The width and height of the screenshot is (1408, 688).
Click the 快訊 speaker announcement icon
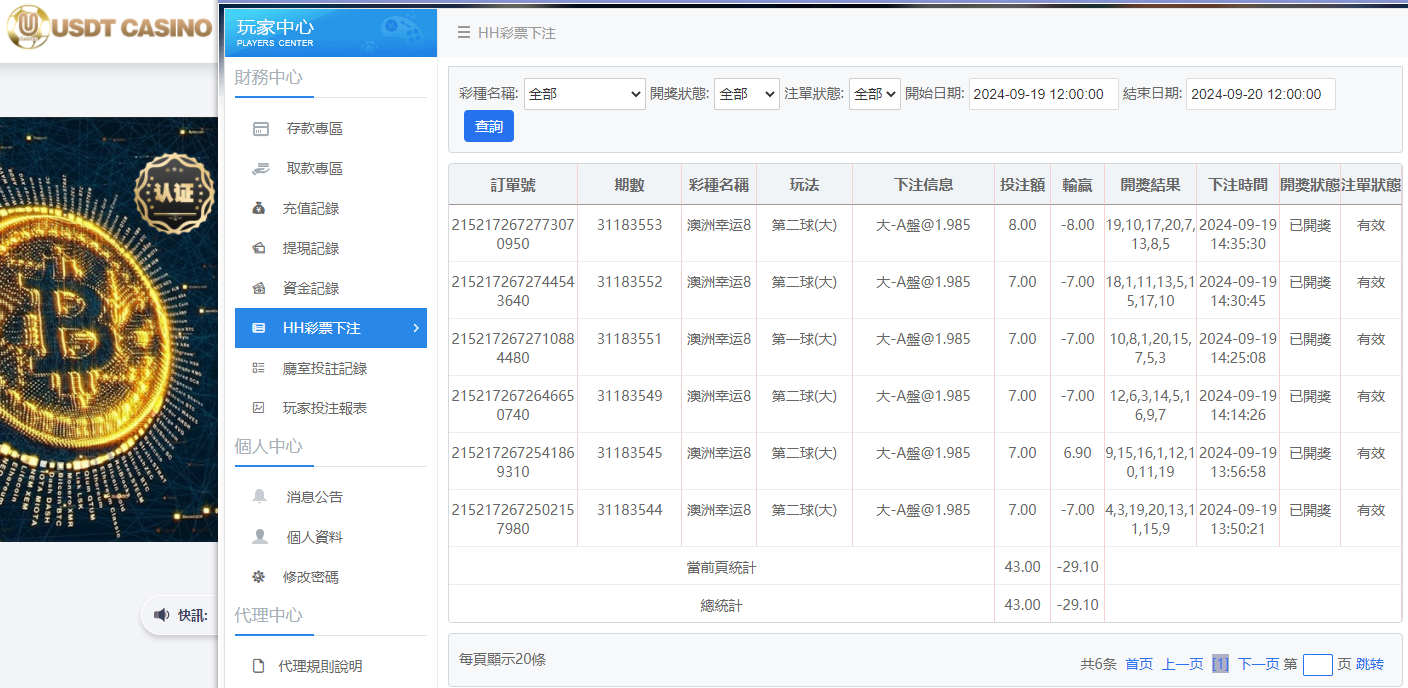(x=162, y=615)
